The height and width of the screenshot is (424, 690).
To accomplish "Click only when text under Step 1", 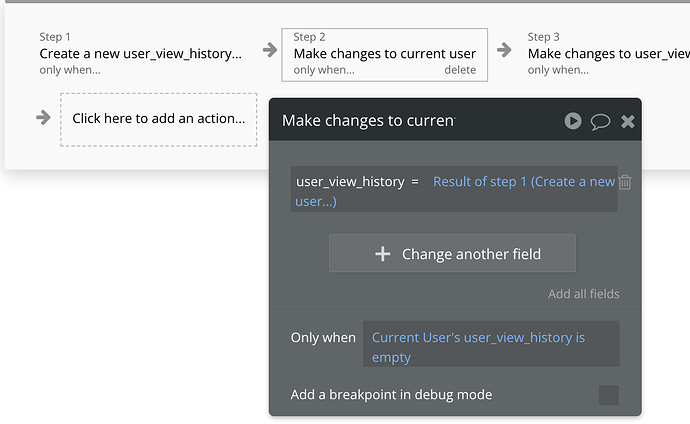I will 69,70.
